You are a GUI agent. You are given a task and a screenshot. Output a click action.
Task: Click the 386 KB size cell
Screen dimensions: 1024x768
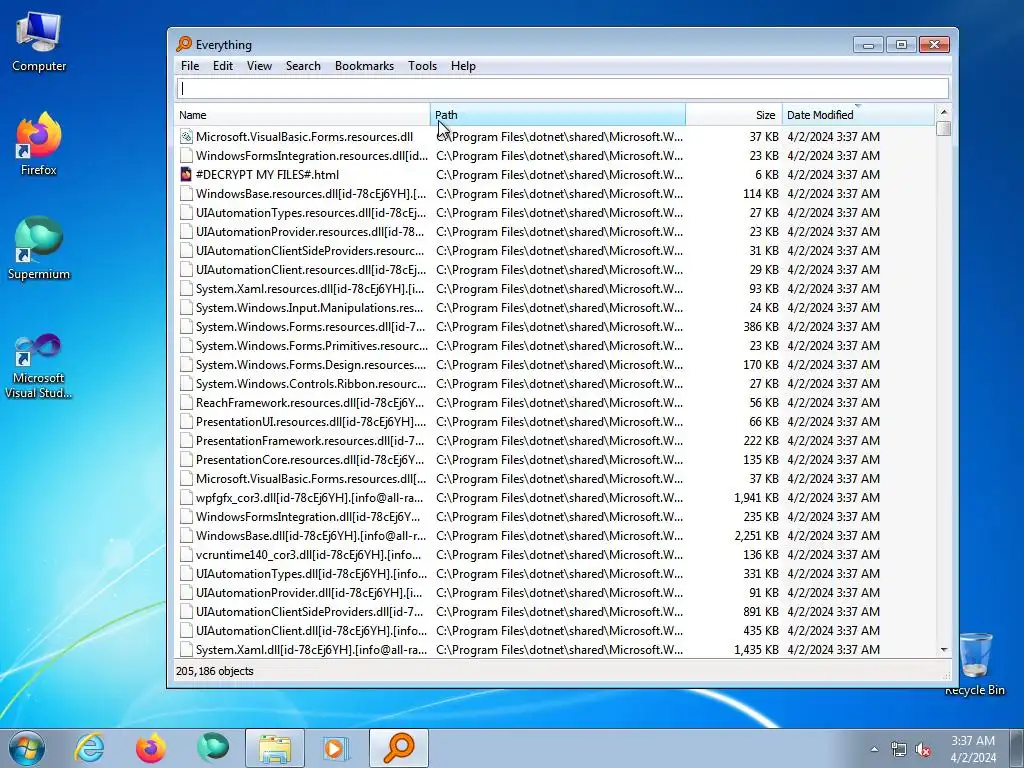point(761,327)
